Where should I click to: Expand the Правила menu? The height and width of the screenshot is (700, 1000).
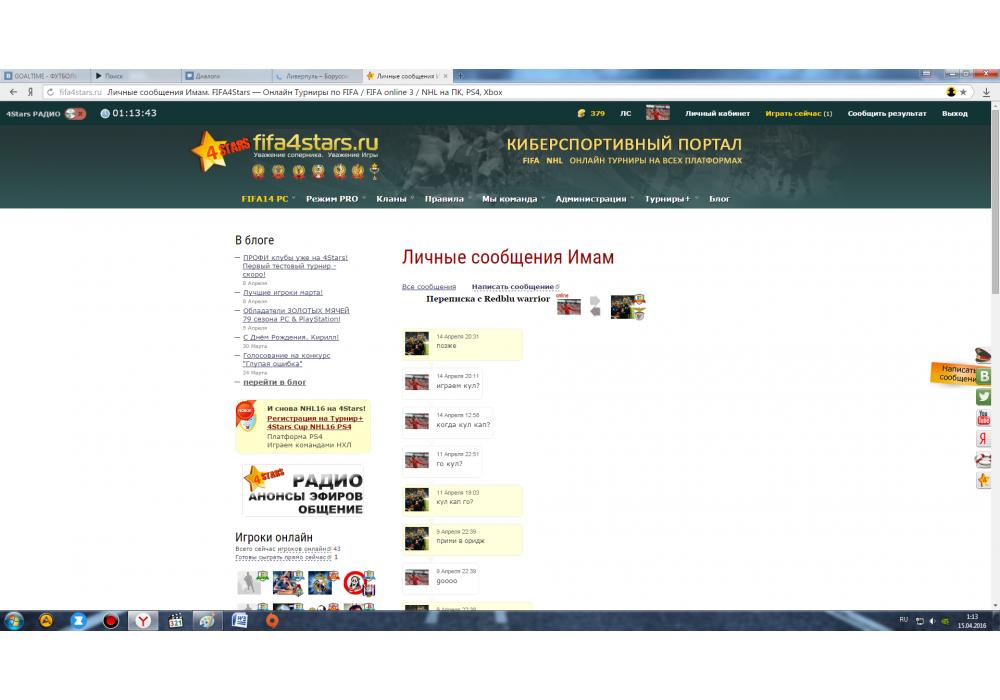pyautogui.click(x=444, y=199)
